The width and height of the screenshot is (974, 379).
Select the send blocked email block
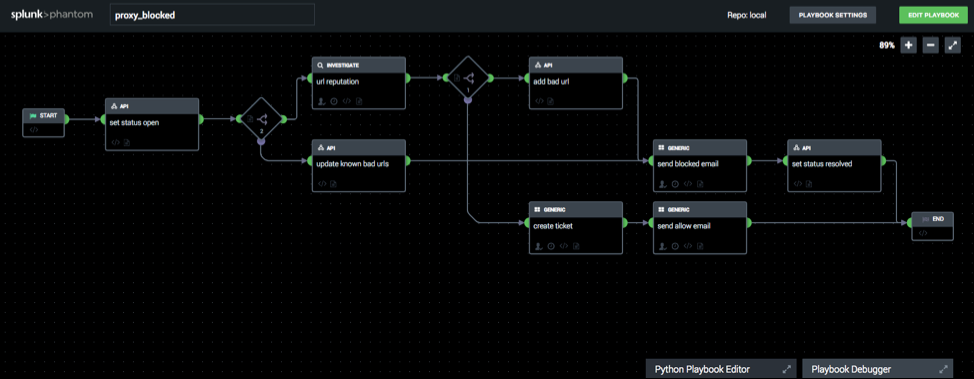699,165
